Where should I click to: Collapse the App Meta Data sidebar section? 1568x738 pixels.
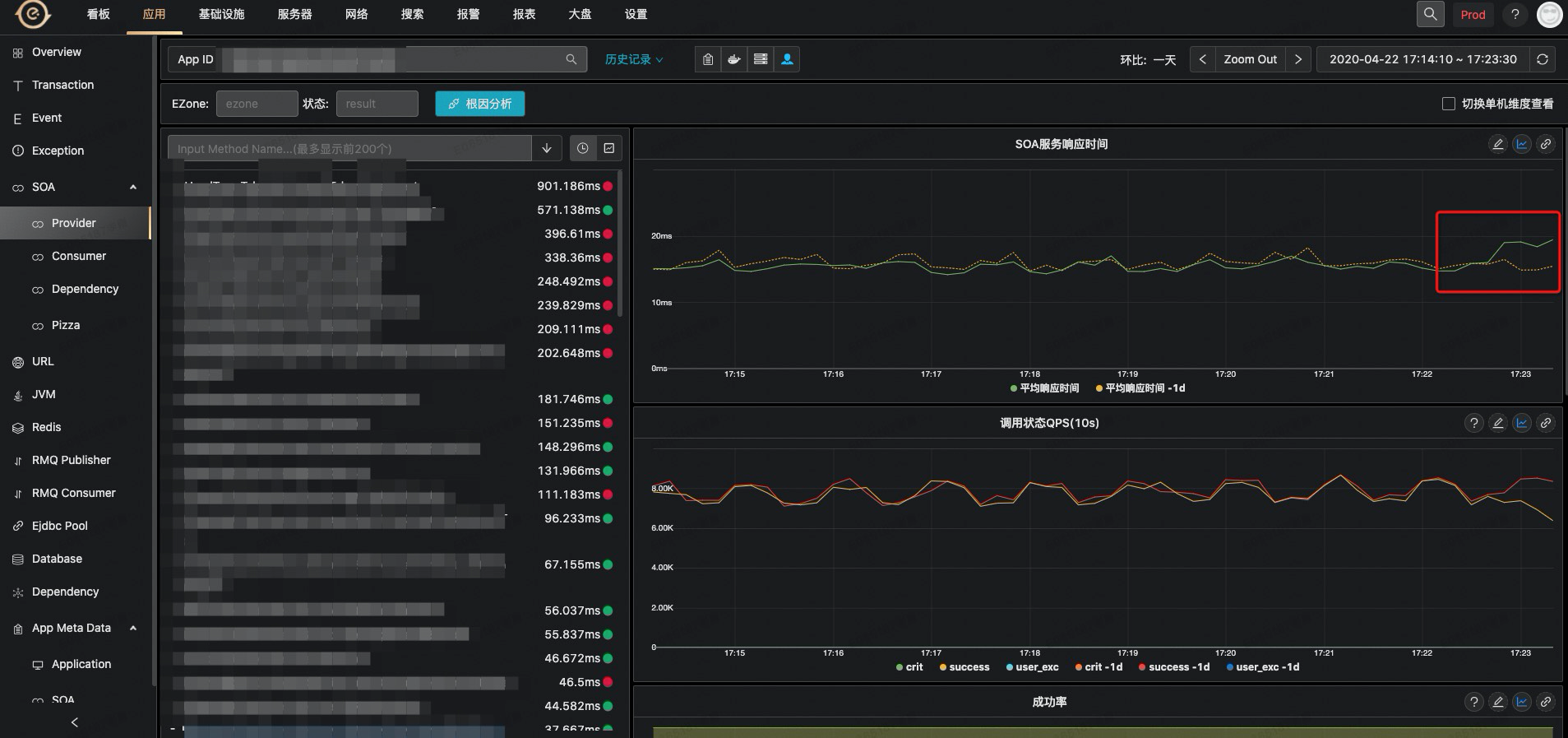coord(133,628)
